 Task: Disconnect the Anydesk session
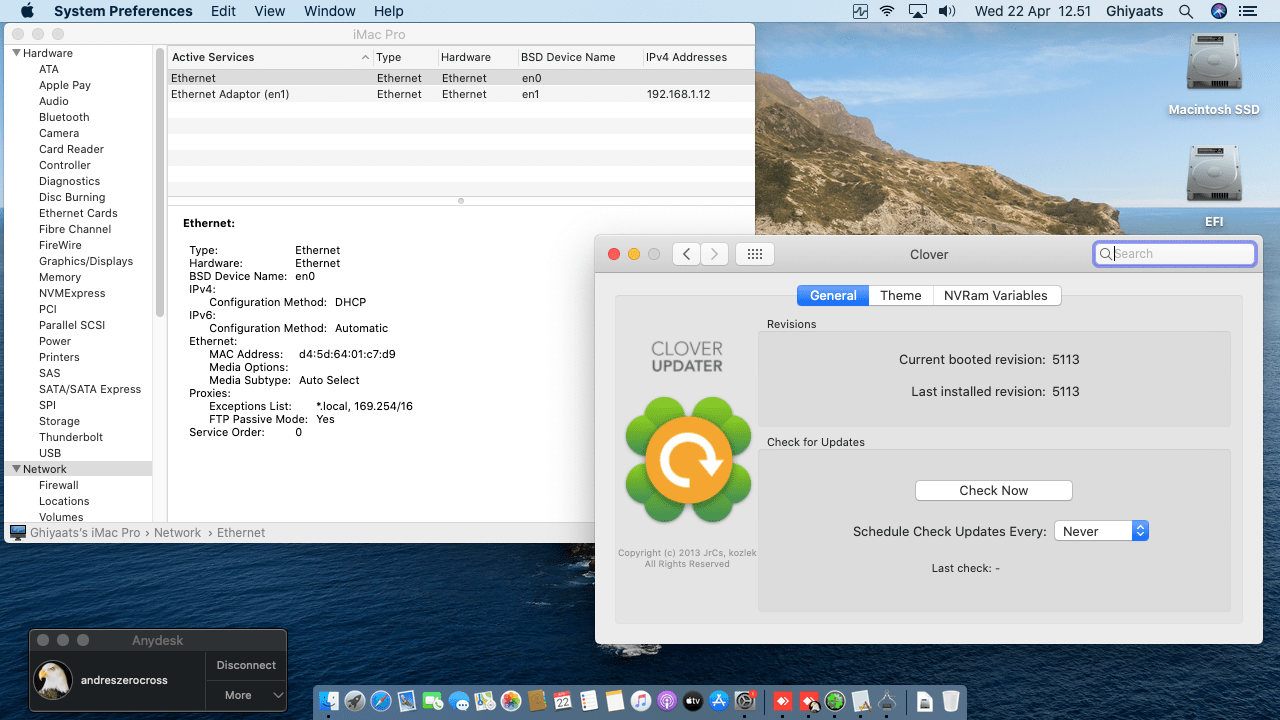(x=246, y=665)
